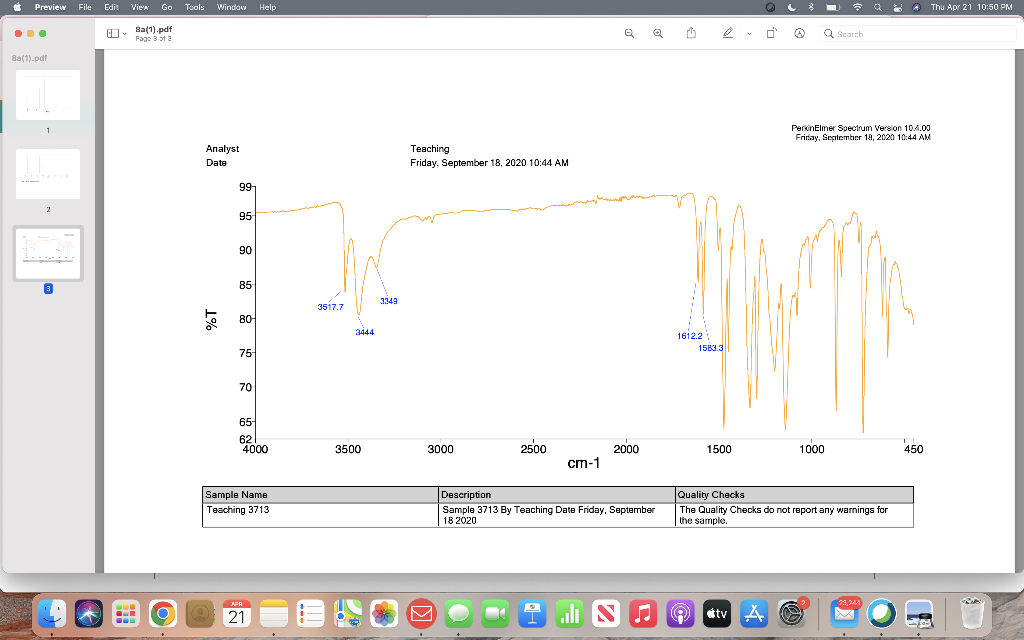The width and height of the screenshot is (1024, 640).
Task: Open Music from the Dock
Action: pos(643,613)
